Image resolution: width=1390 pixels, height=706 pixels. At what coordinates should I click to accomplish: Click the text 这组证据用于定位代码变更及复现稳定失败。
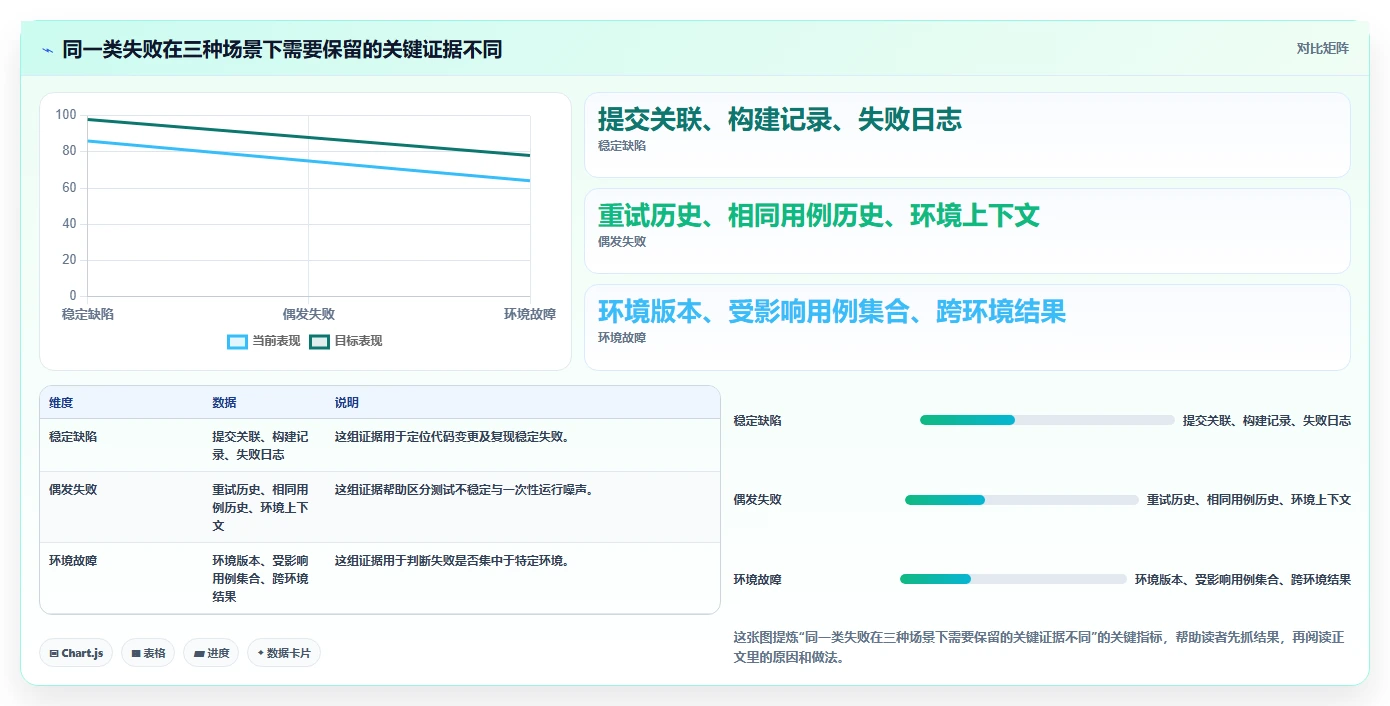tap(454, 437)
